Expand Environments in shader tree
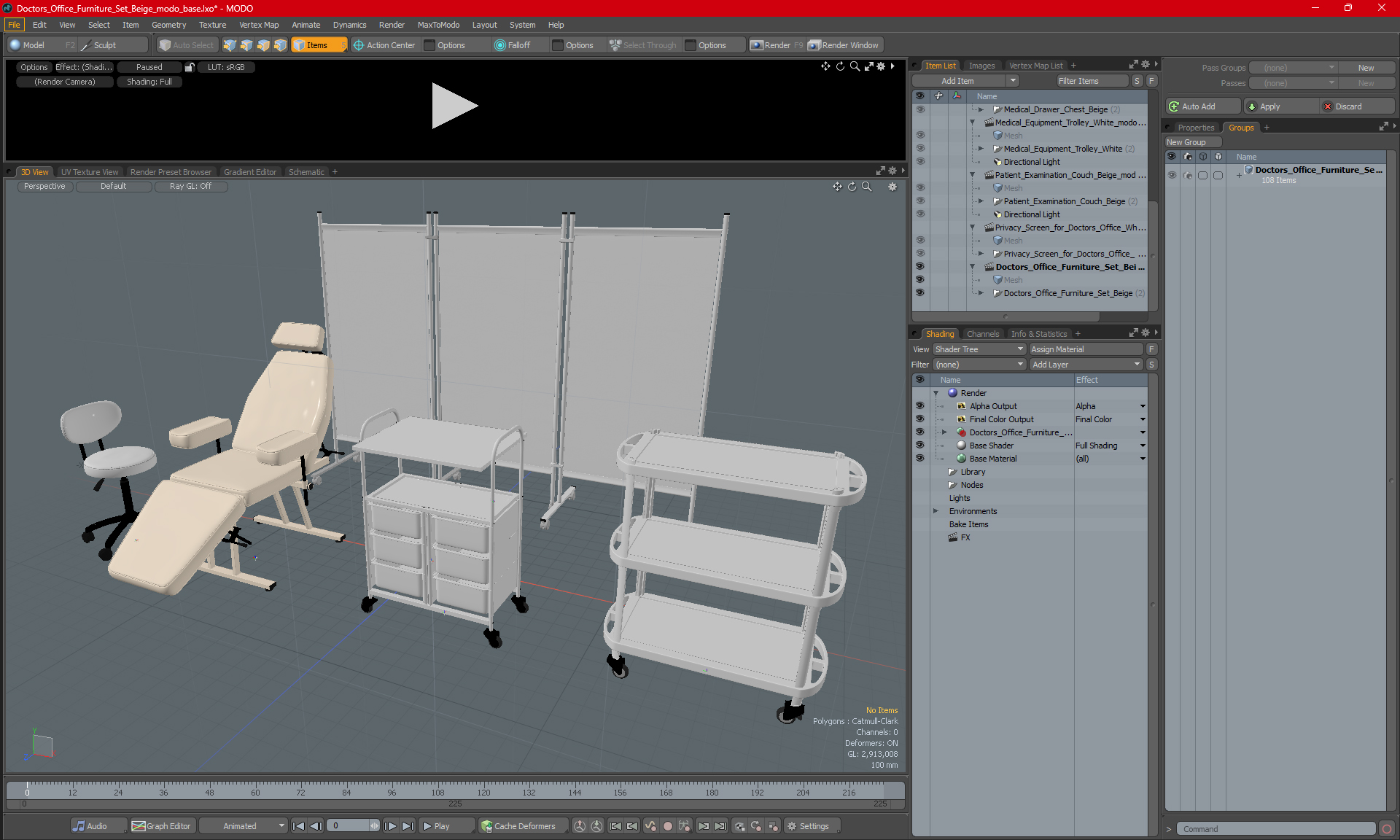1400x840 pixels. 936,511
